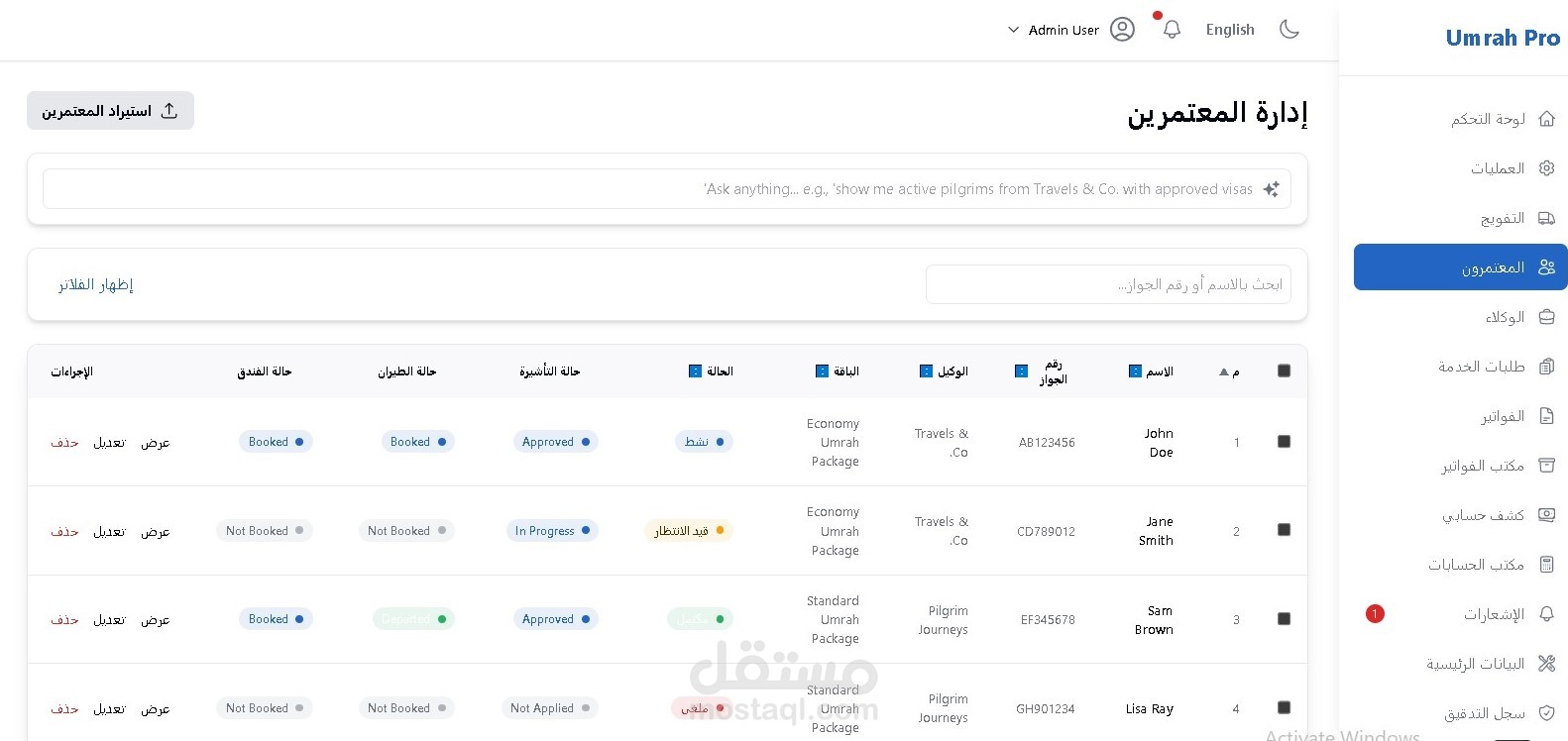Click the truck icon beside التفويج
The image size is (1568, 741).
pos(1546,218)
